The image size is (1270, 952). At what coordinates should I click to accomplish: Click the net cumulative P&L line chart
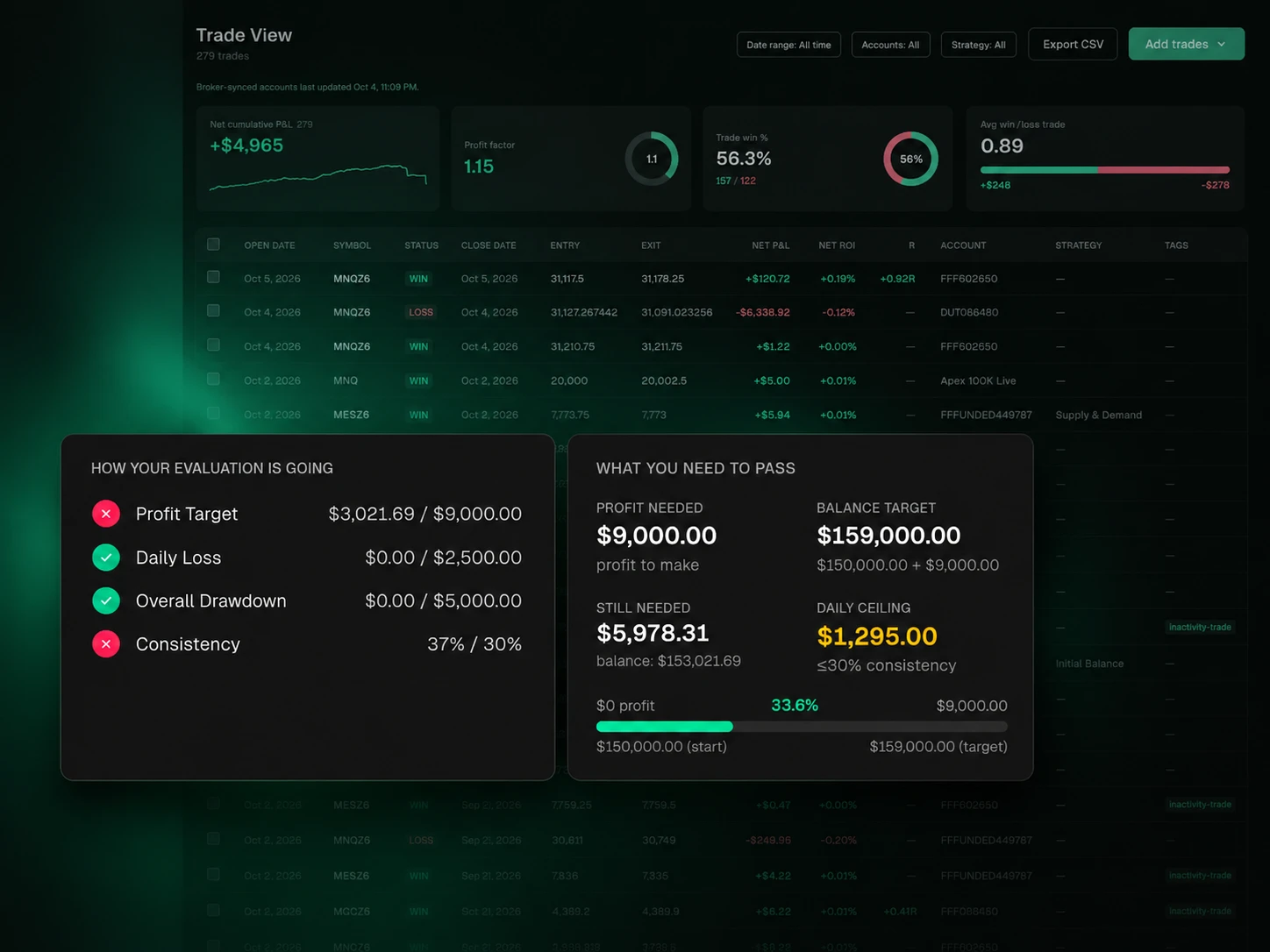(317, 176)
